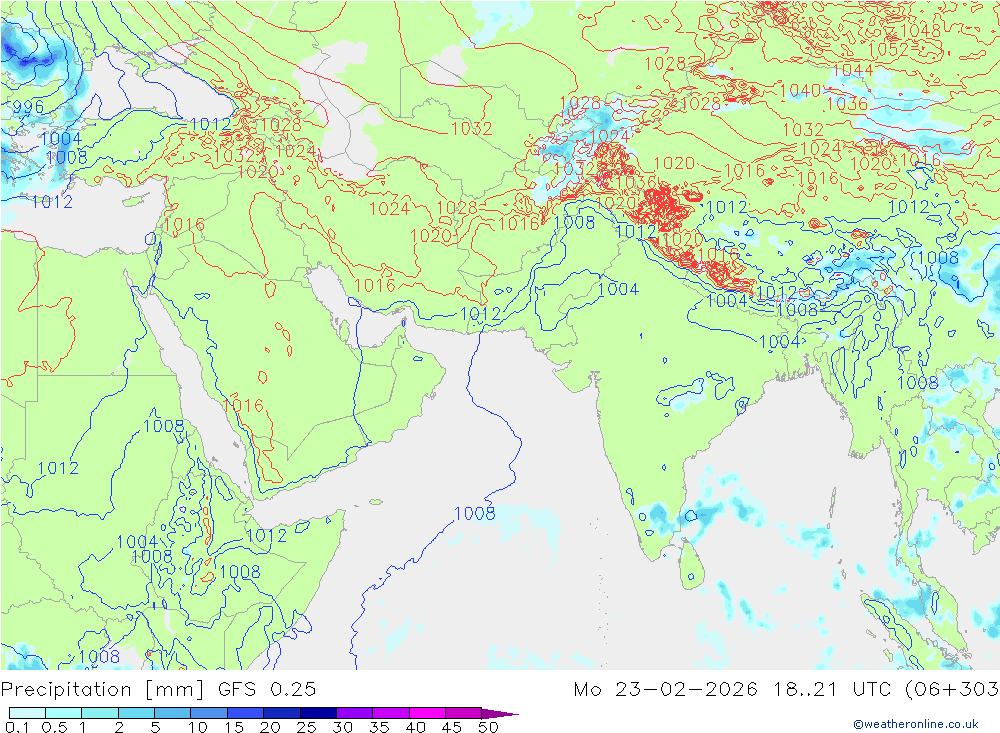Click the 35 to 40 mm legend swatch

(391, 713)
